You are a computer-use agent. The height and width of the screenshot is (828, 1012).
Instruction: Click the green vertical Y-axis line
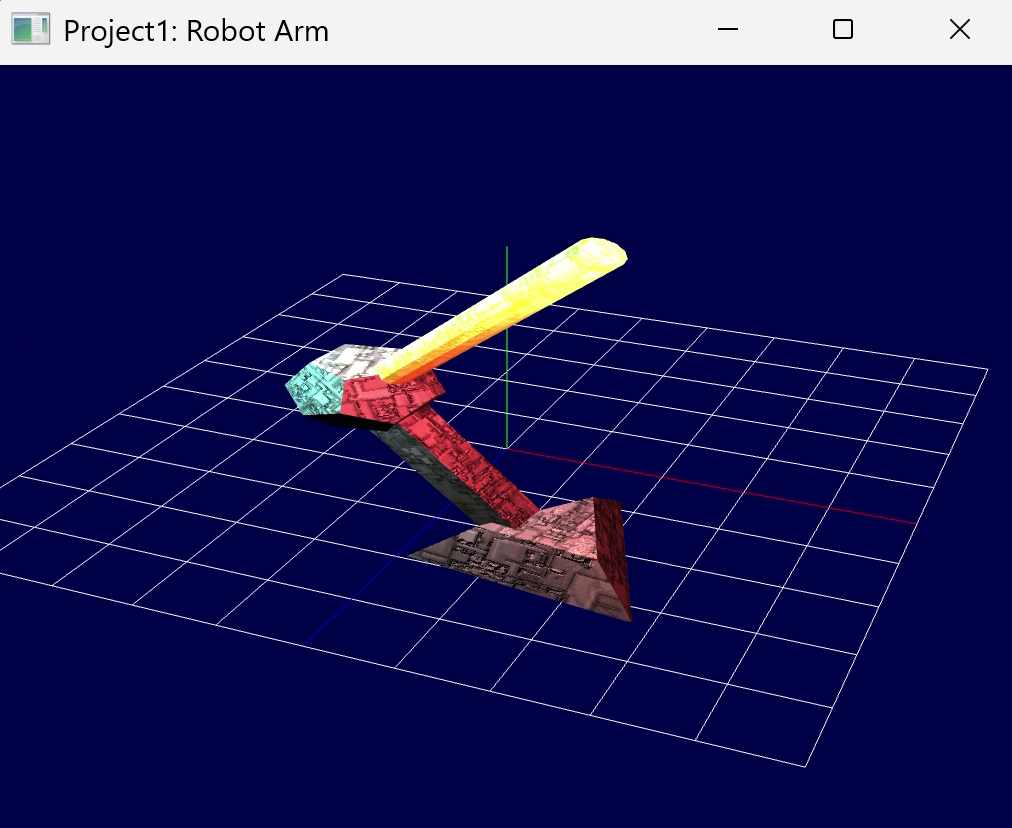point(507,300)
